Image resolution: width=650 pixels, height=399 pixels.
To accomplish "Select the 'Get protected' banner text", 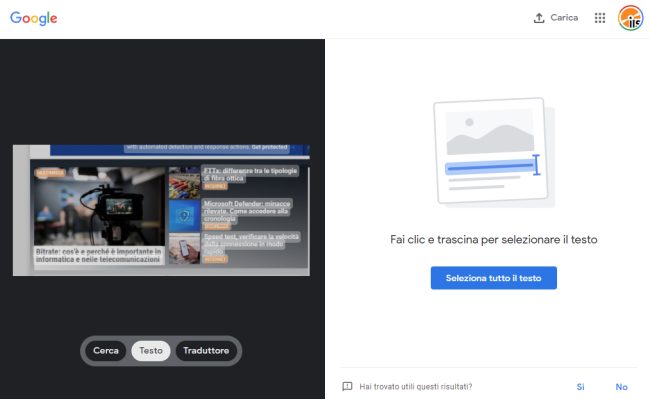I will coord(269,147).
